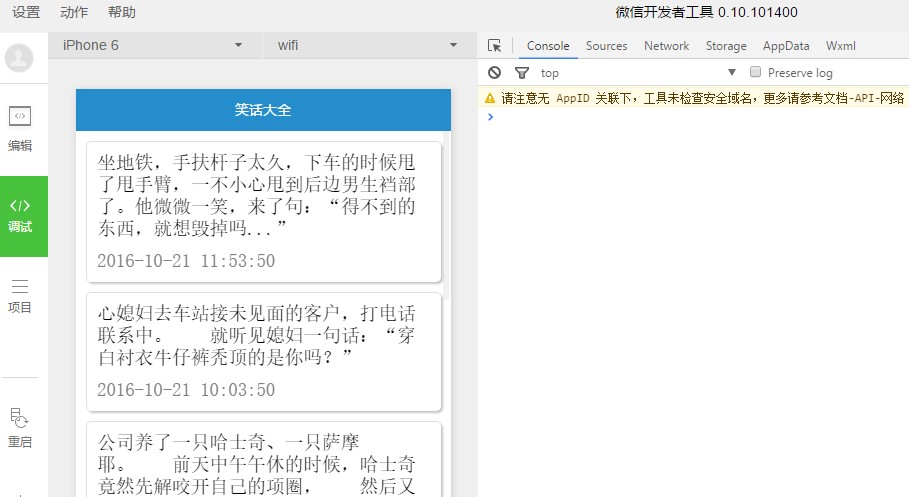Open the iPhone 6 device dropdown

click(153, 45)
